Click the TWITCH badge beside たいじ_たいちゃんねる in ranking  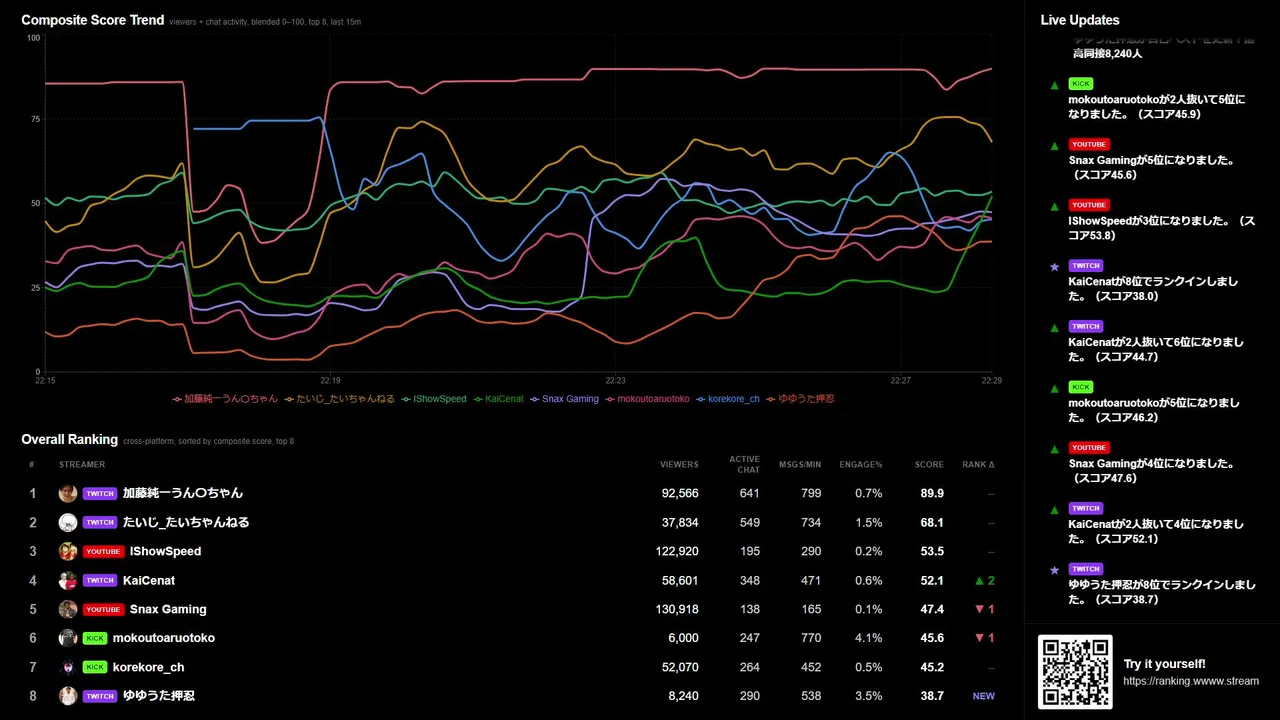pos(100,522)
